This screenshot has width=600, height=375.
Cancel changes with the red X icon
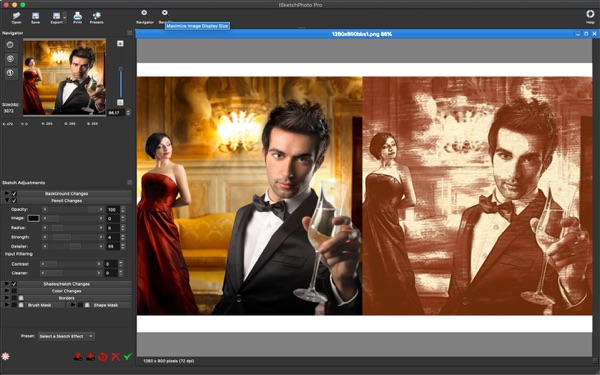pos(115,357)
